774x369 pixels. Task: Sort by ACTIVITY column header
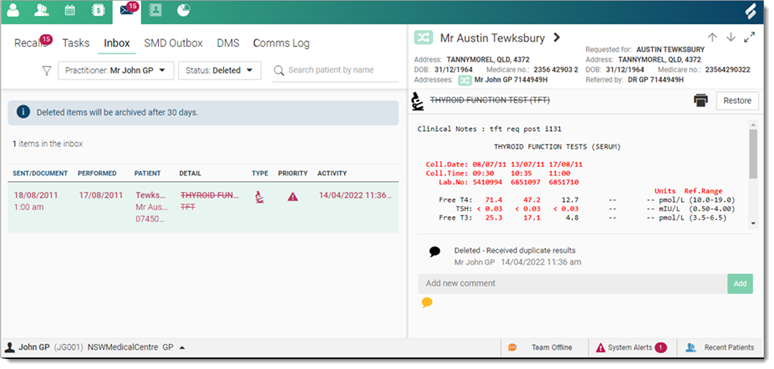point(332,174)
